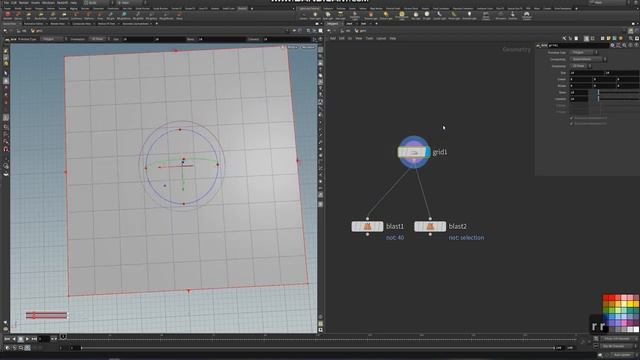Create a Distant Light from the shelf
Image resolution: width=640 pixels, height=360 pixels.
click(386, 16)
